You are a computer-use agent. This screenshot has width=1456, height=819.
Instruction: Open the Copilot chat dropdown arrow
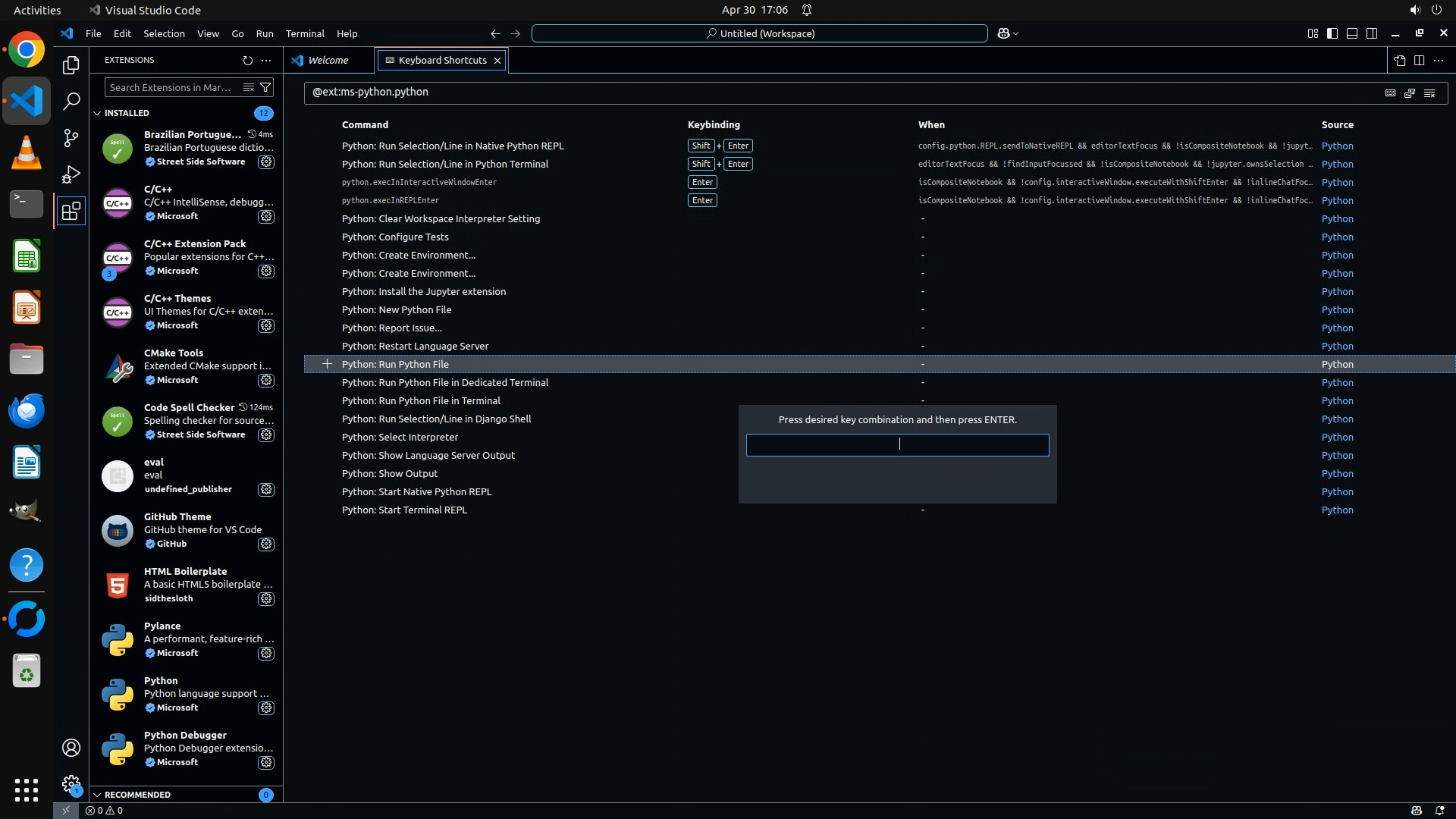pos(1016,33)
